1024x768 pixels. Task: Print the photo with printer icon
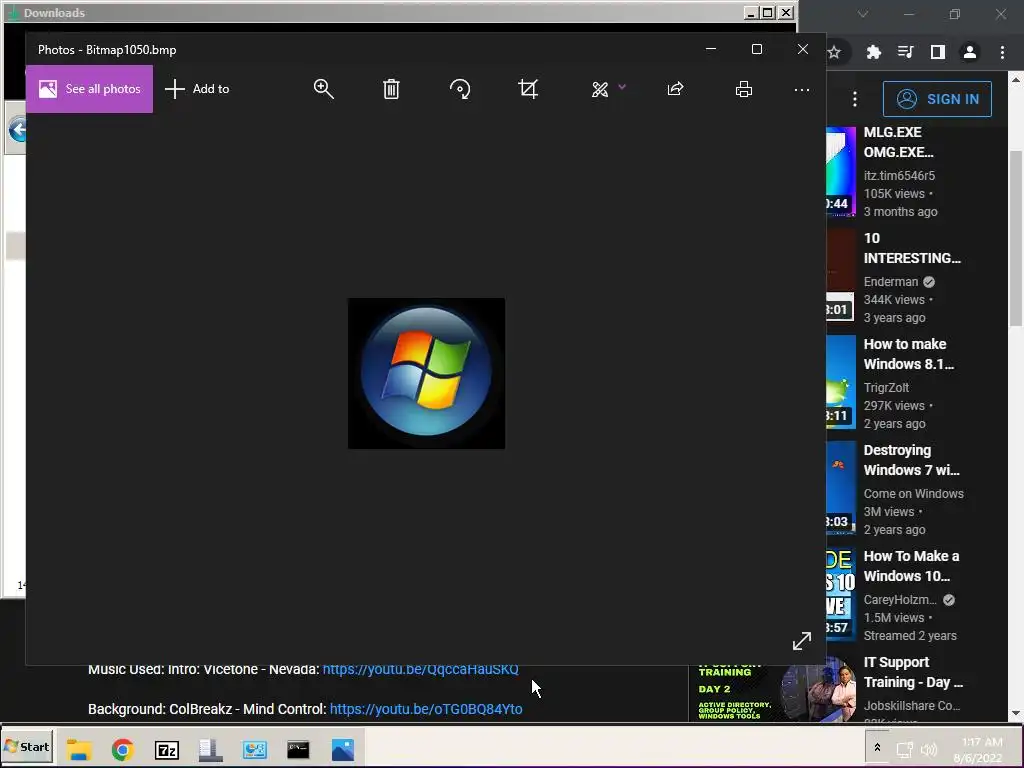(x=744, y=89)
